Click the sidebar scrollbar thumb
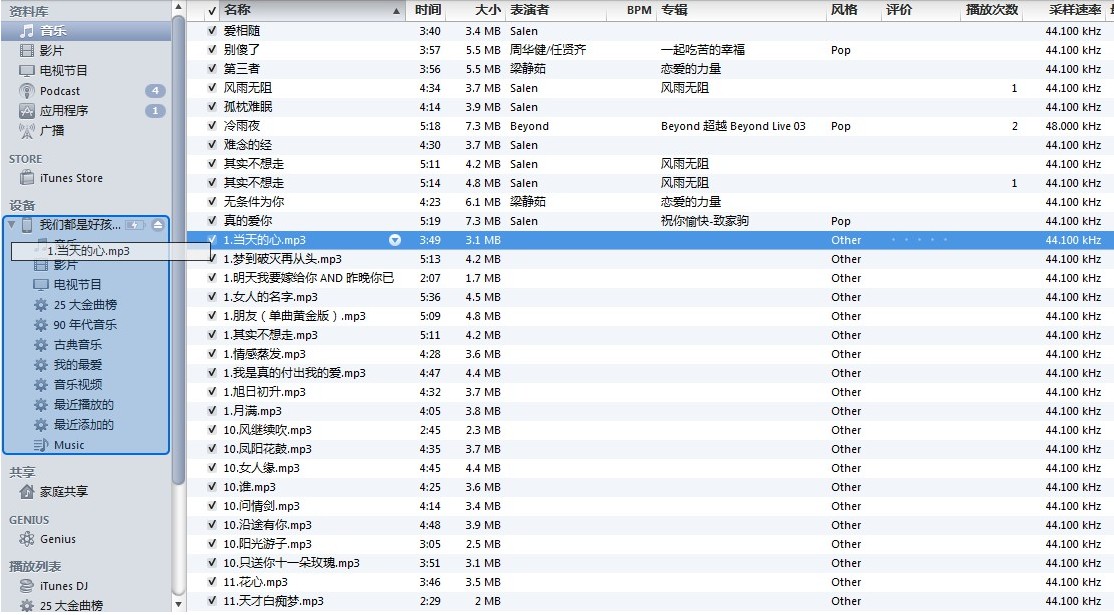The width and height of the screenshot is (1114, 615). (x=178, y=249)
